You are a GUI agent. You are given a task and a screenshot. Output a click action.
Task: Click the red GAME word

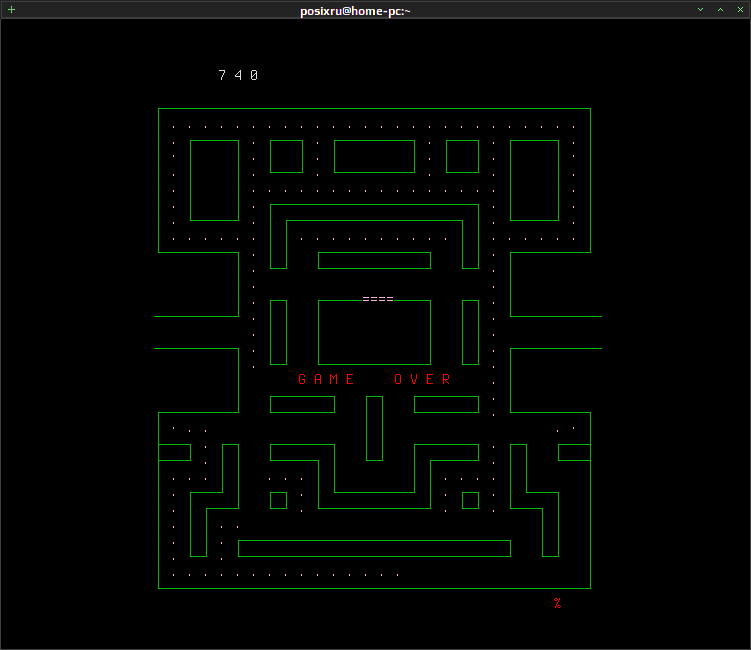(x=326, y=379)
